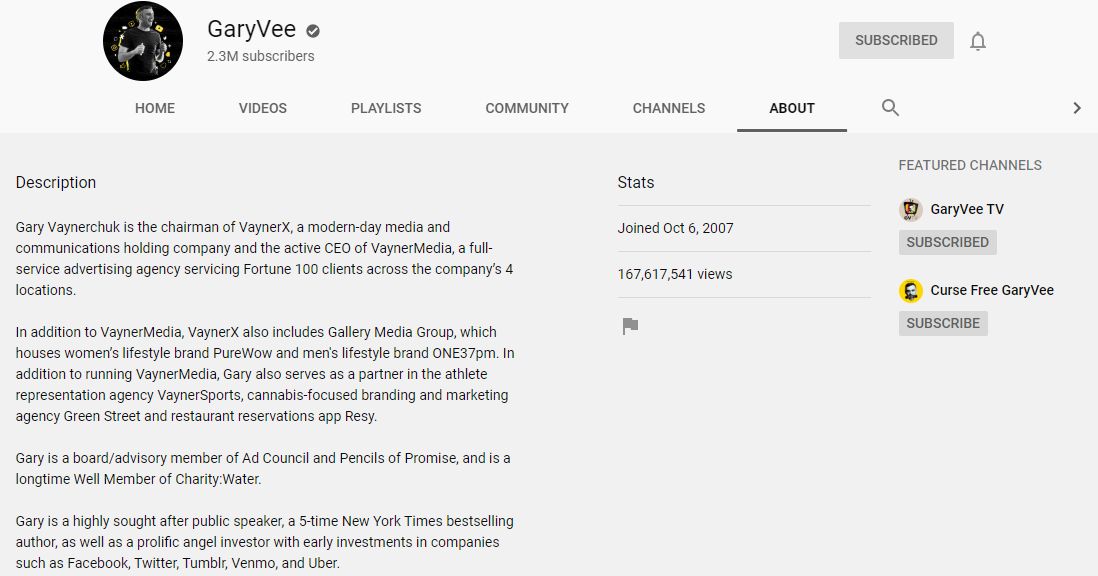
Task: Click the 167,617,541 views stat
Action: tap(674, 274)
